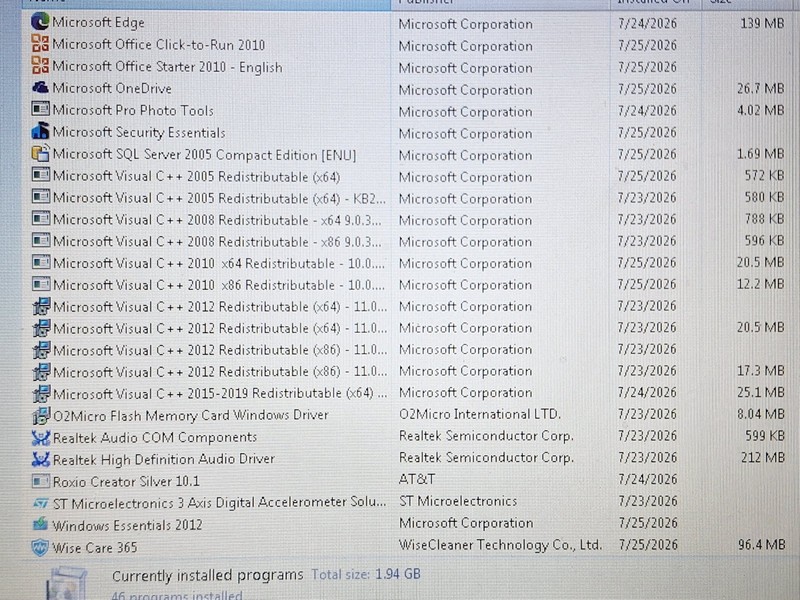800x600 pixels.
Task: Select the "Microsoft Security Essentials" entry
Action: (x=139, y=132)
